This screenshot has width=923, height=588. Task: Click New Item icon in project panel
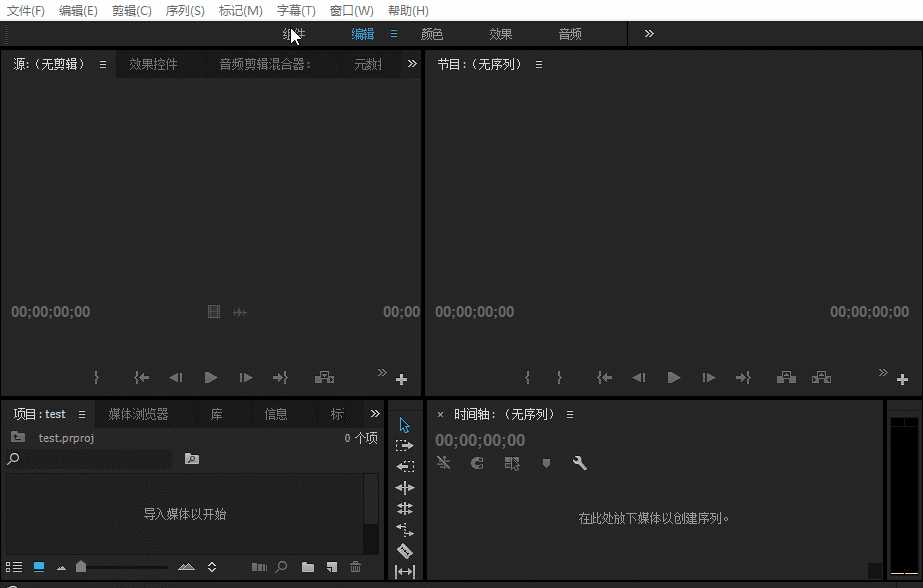(x=332, y=567)
